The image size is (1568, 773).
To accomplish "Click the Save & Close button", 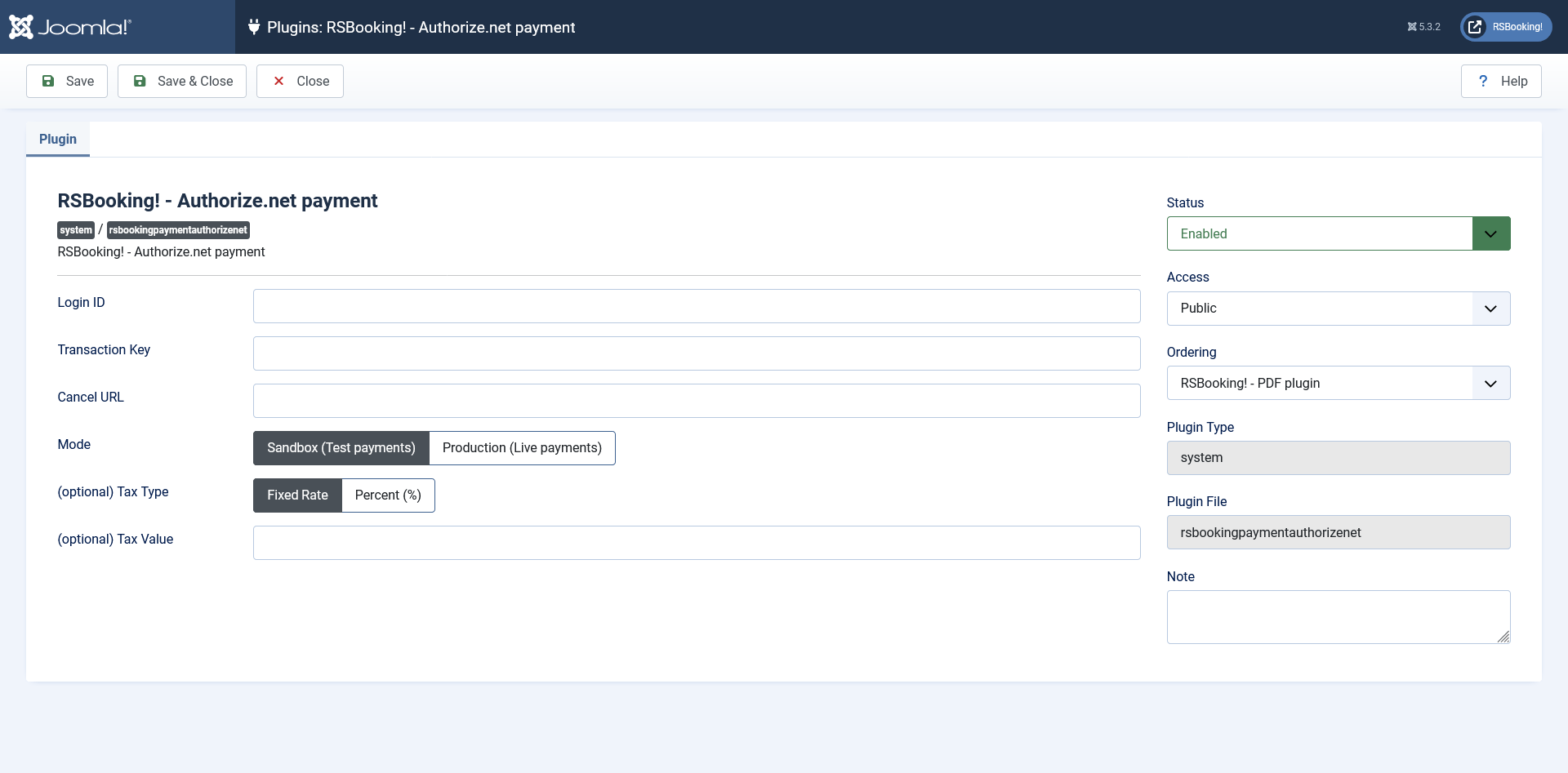I will [182, 81].
